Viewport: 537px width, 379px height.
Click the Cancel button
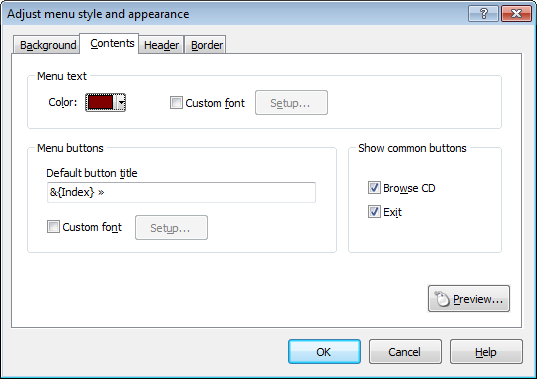point(405,352)
